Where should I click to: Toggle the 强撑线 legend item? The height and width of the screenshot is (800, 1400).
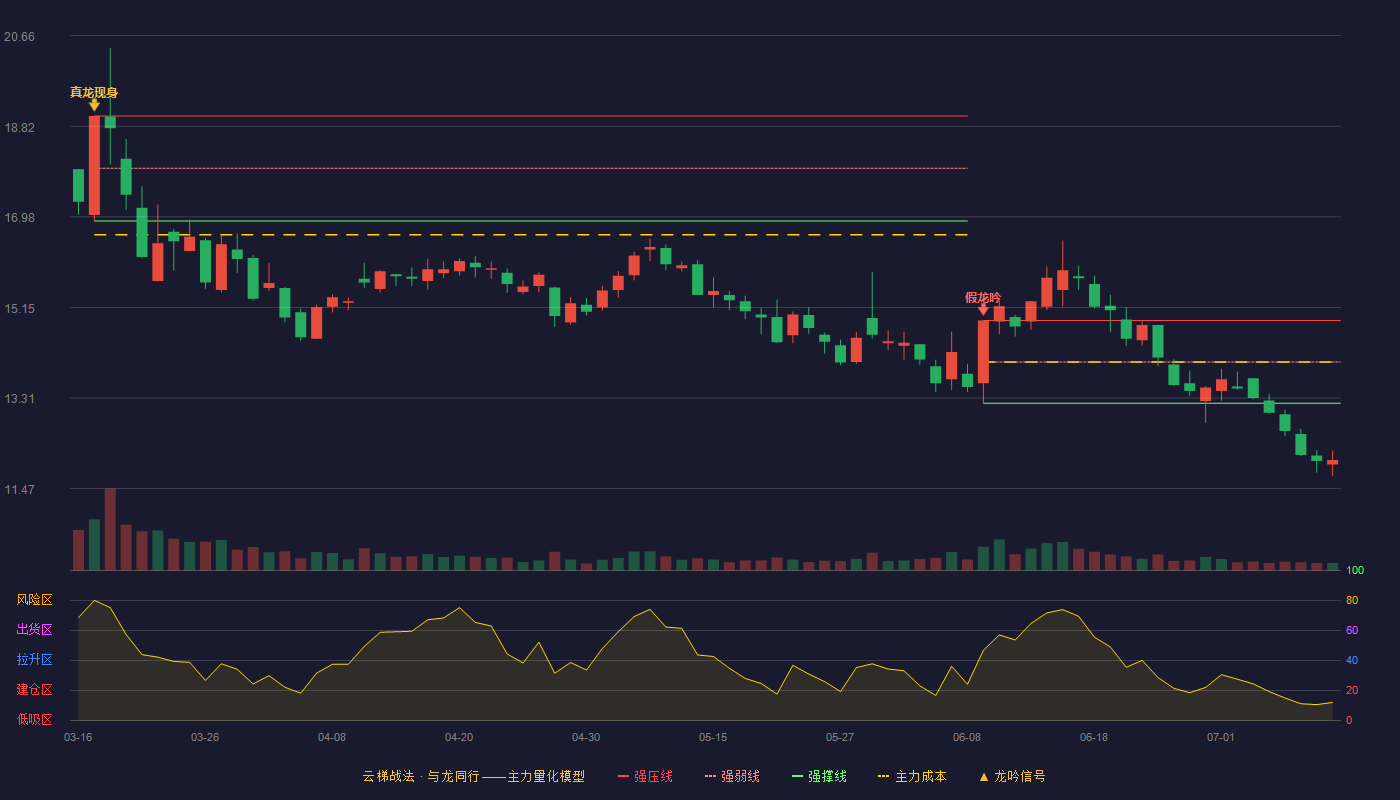(819, 776)
